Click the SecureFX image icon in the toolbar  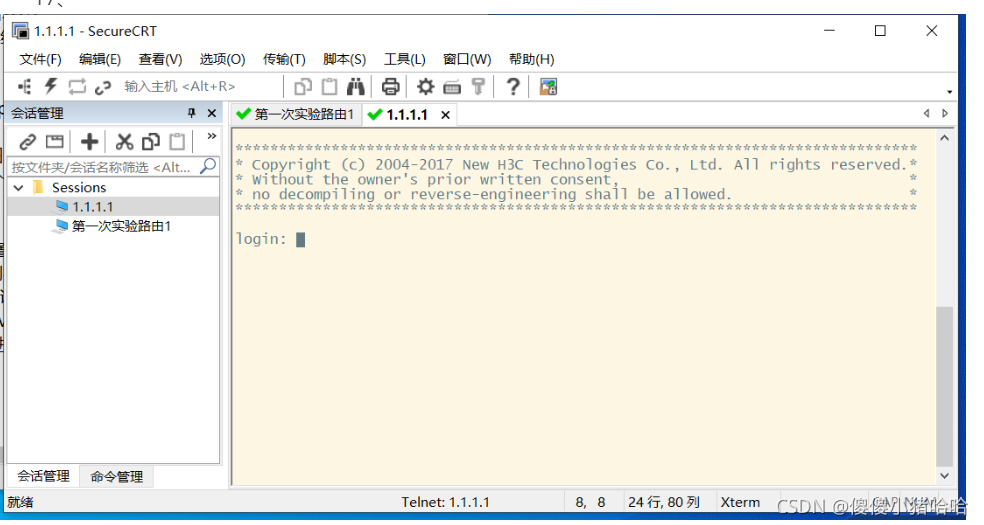tap(548, 87)
